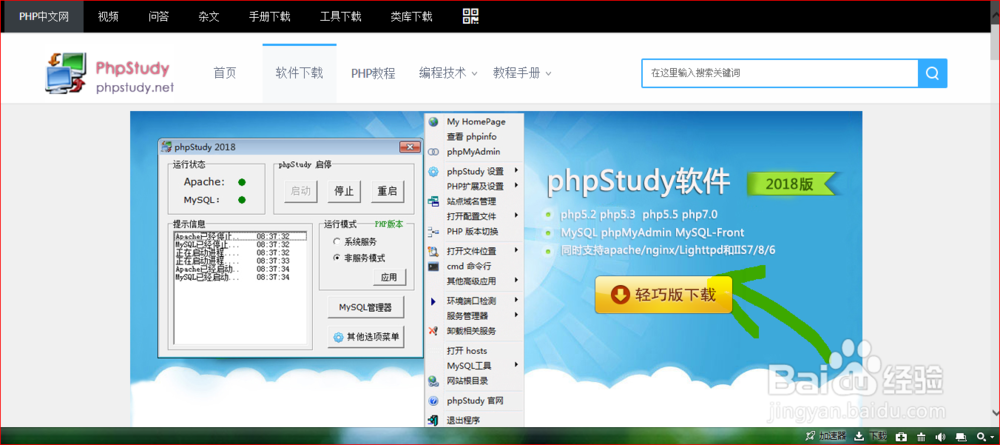Screen dimensions: 1000x445
Task: Choose 打开 hosts from the menu
Action: pyautogui.click(x=467, y=351)
